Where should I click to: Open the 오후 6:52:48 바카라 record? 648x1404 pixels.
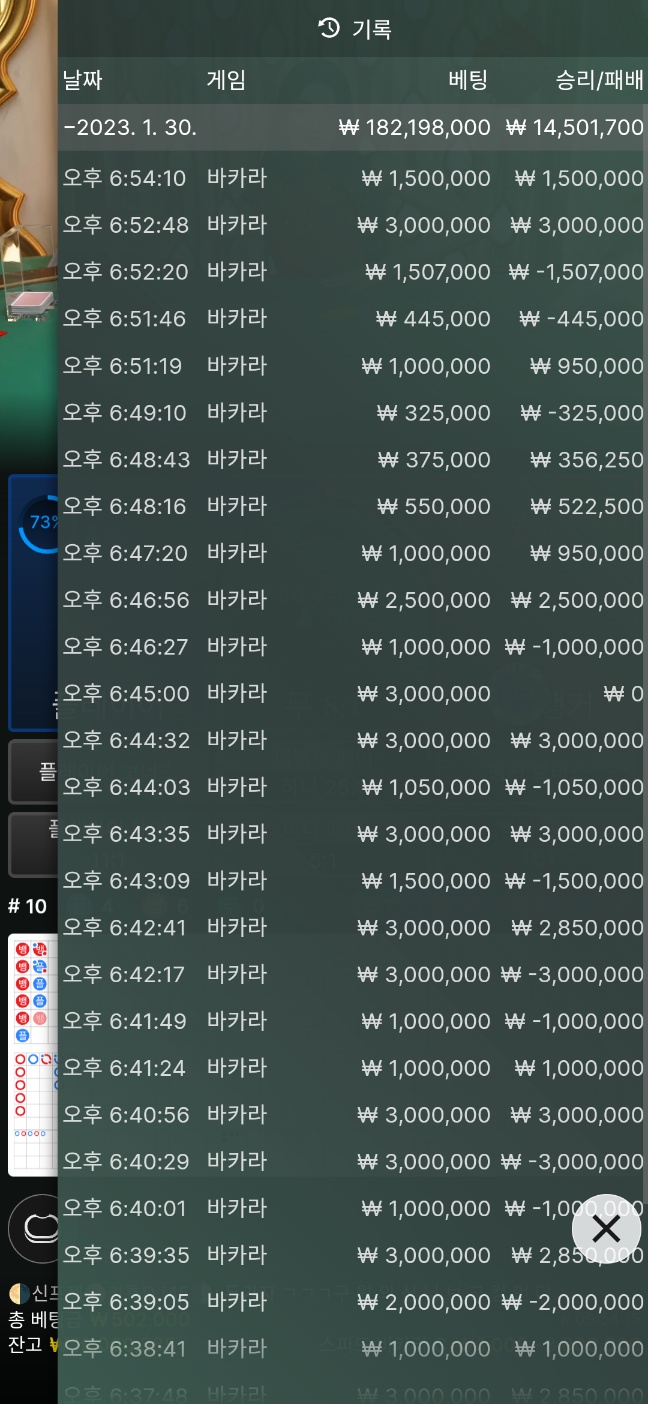(x=352, y=225)
